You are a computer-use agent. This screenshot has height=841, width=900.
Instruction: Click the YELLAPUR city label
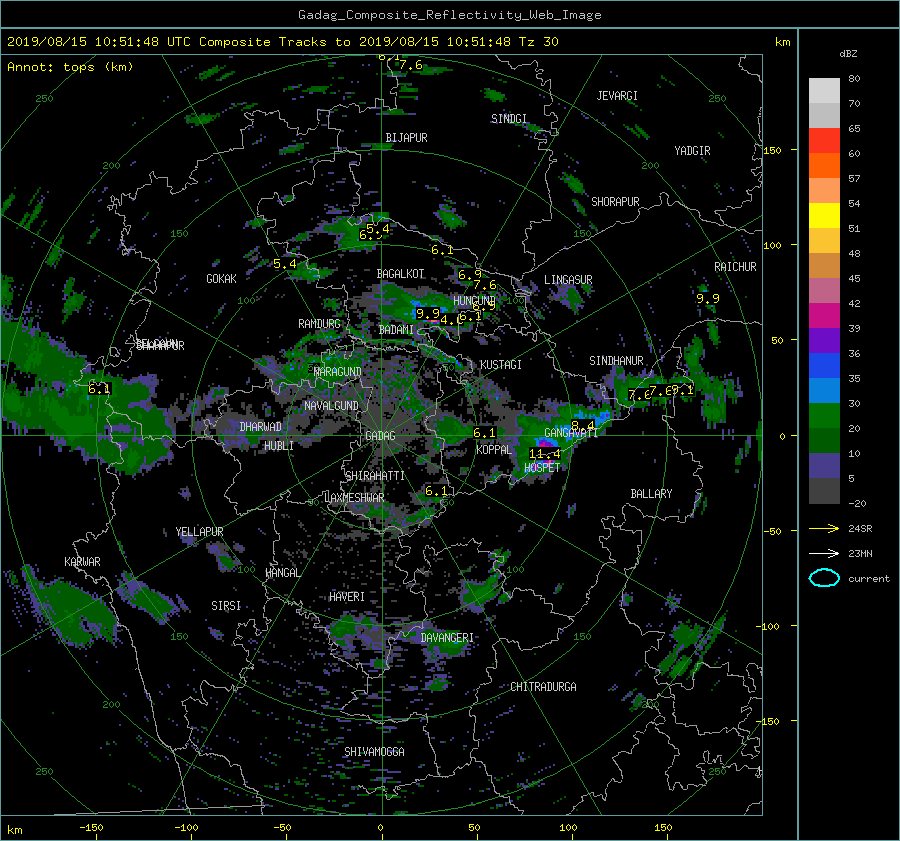pos(199,532)
